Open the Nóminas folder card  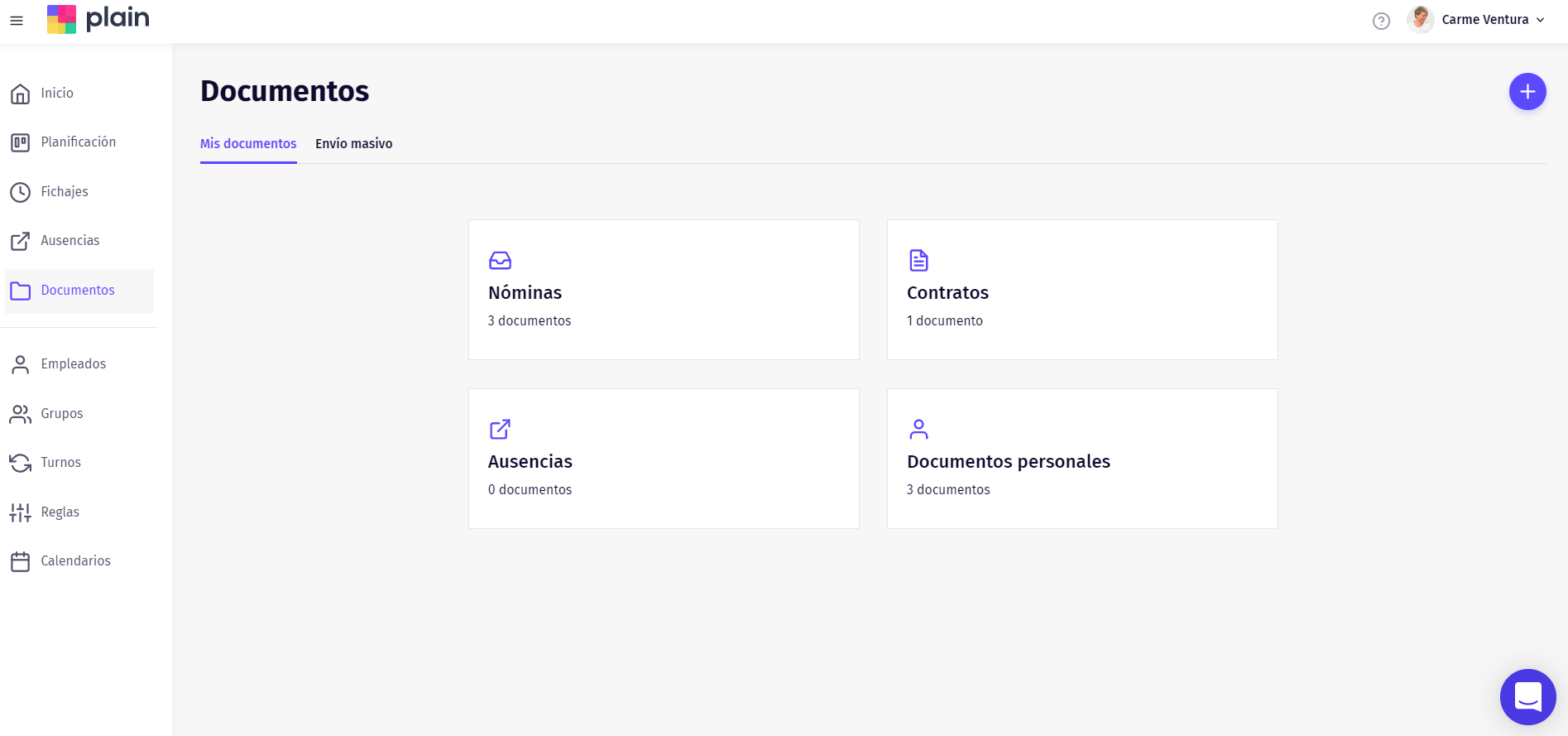(x=664, y=290)
